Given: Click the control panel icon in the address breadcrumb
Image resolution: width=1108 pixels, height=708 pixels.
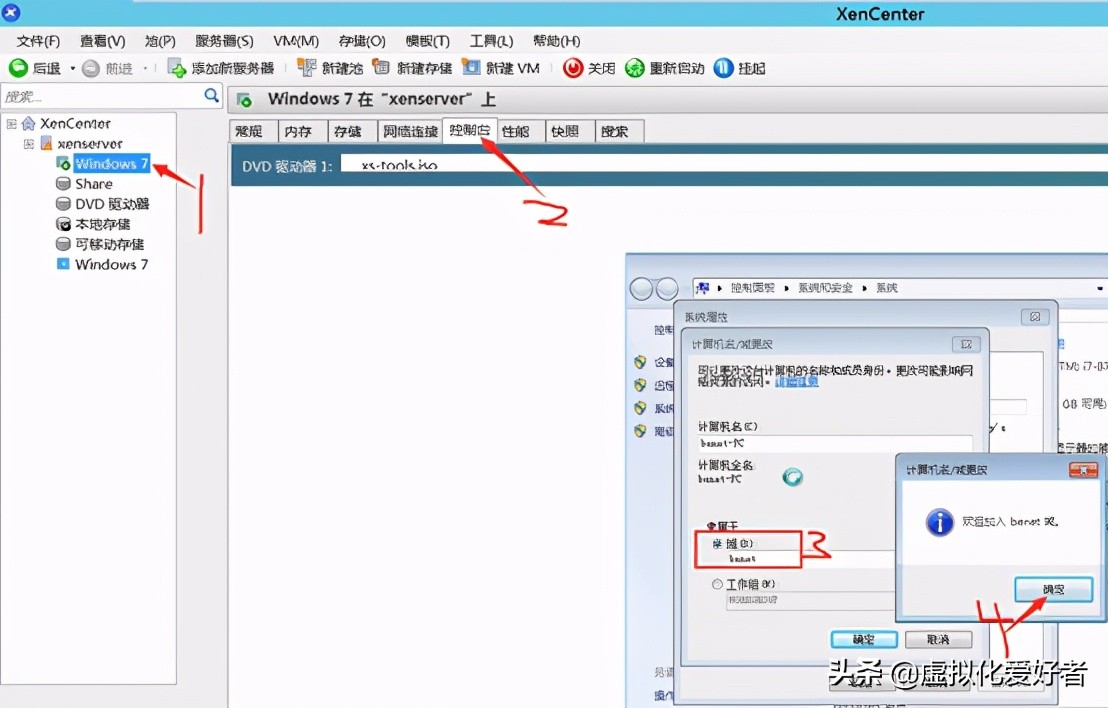Looking at the screenshot, I should pos(702,288).
